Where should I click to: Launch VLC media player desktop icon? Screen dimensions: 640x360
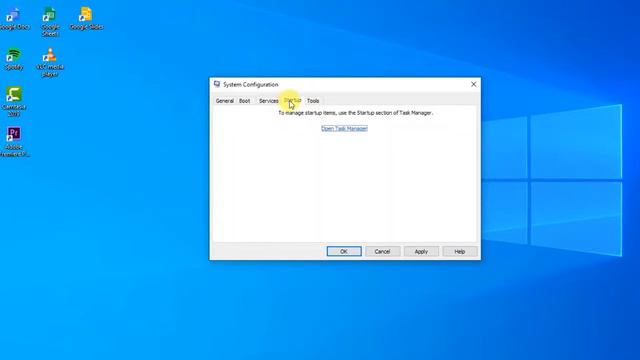50,62
